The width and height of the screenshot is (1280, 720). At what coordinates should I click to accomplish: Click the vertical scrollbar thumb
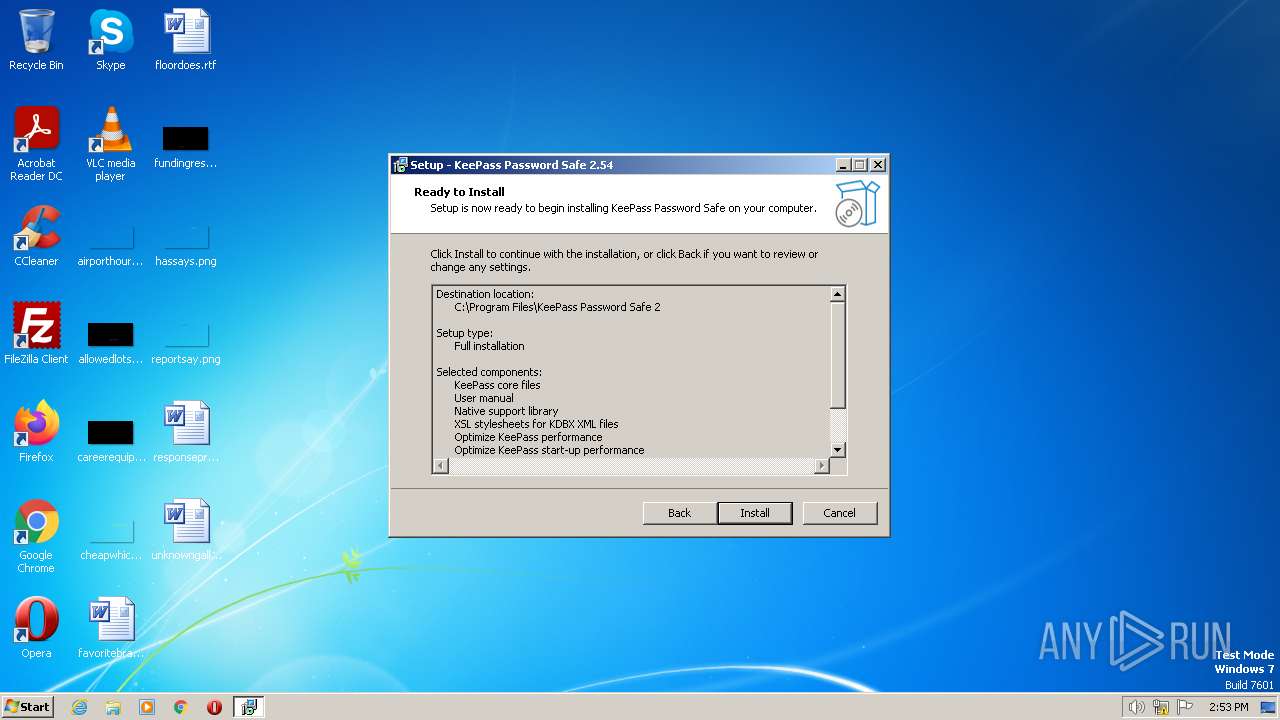838,354
